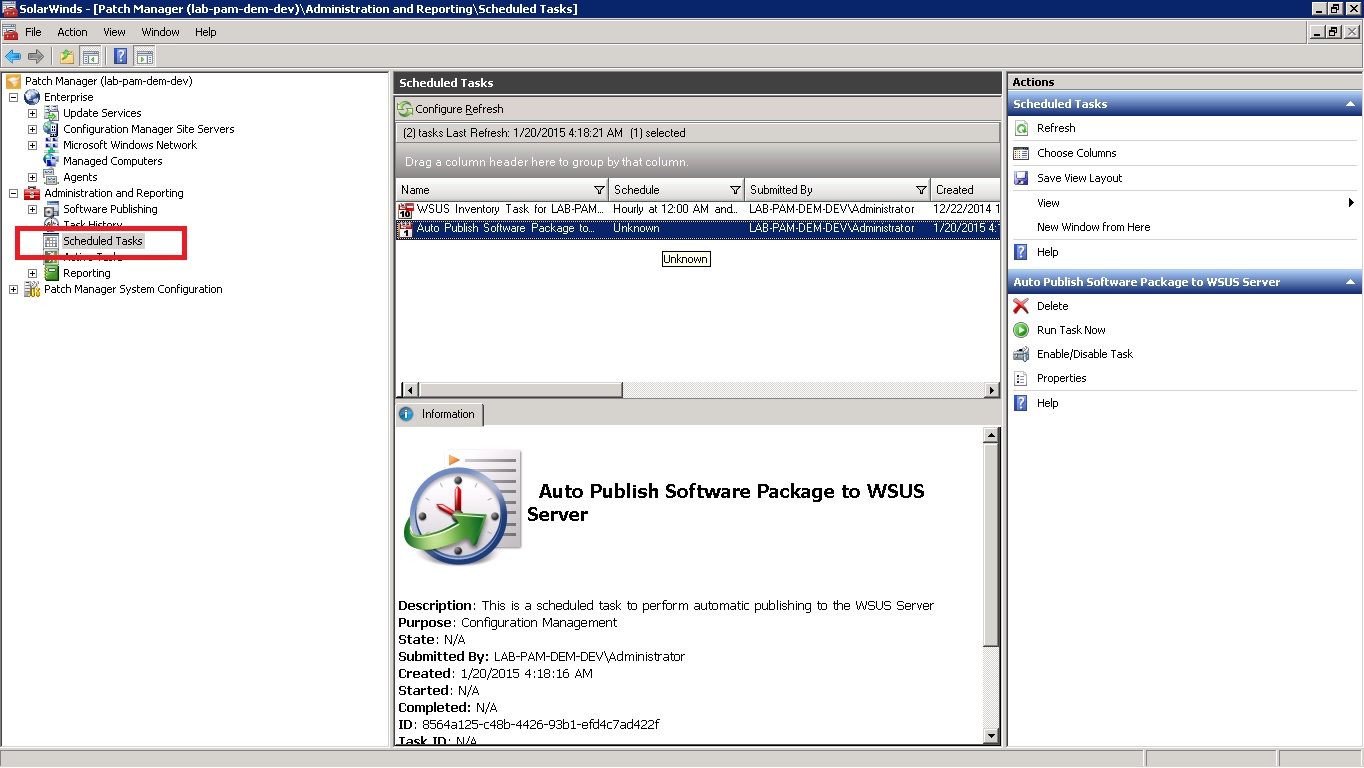Click the Enable/Disable Task icon
The height and width of the screenshot is (768, 1364).
[1021, 354]
